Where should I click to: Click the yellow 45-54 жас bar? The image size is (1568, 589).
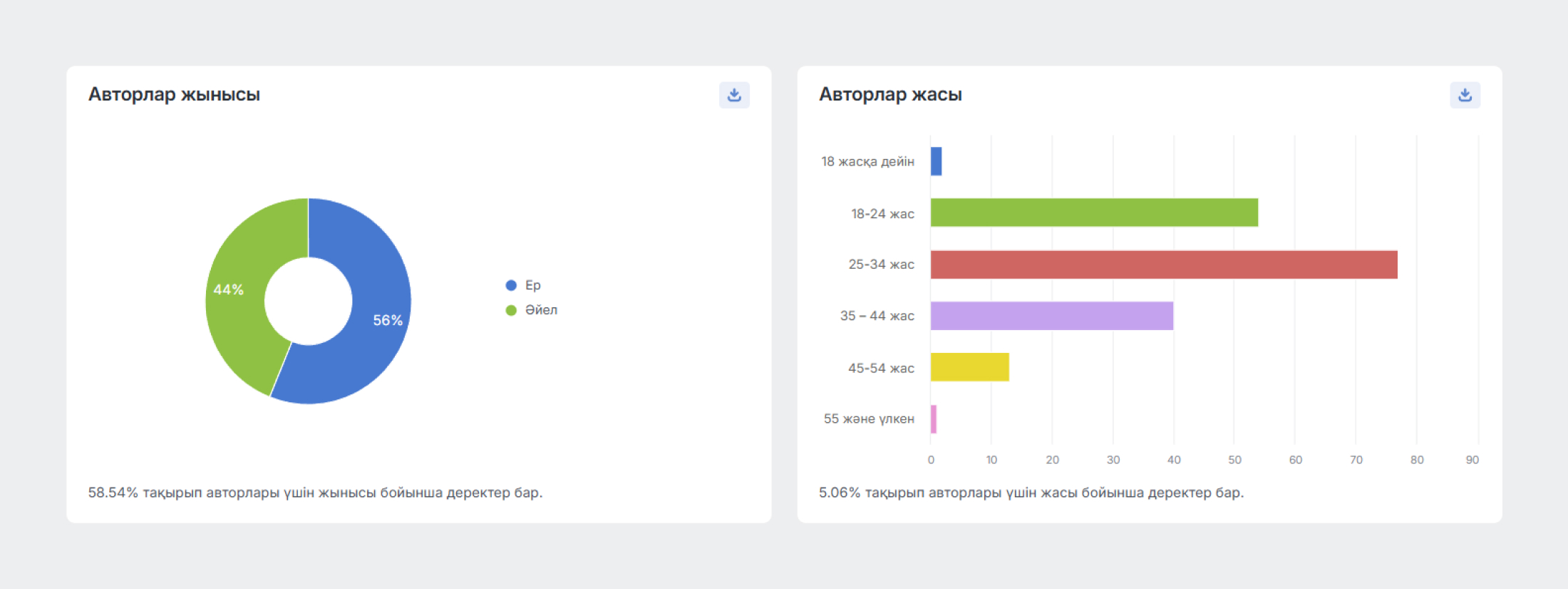coord(970,367)
